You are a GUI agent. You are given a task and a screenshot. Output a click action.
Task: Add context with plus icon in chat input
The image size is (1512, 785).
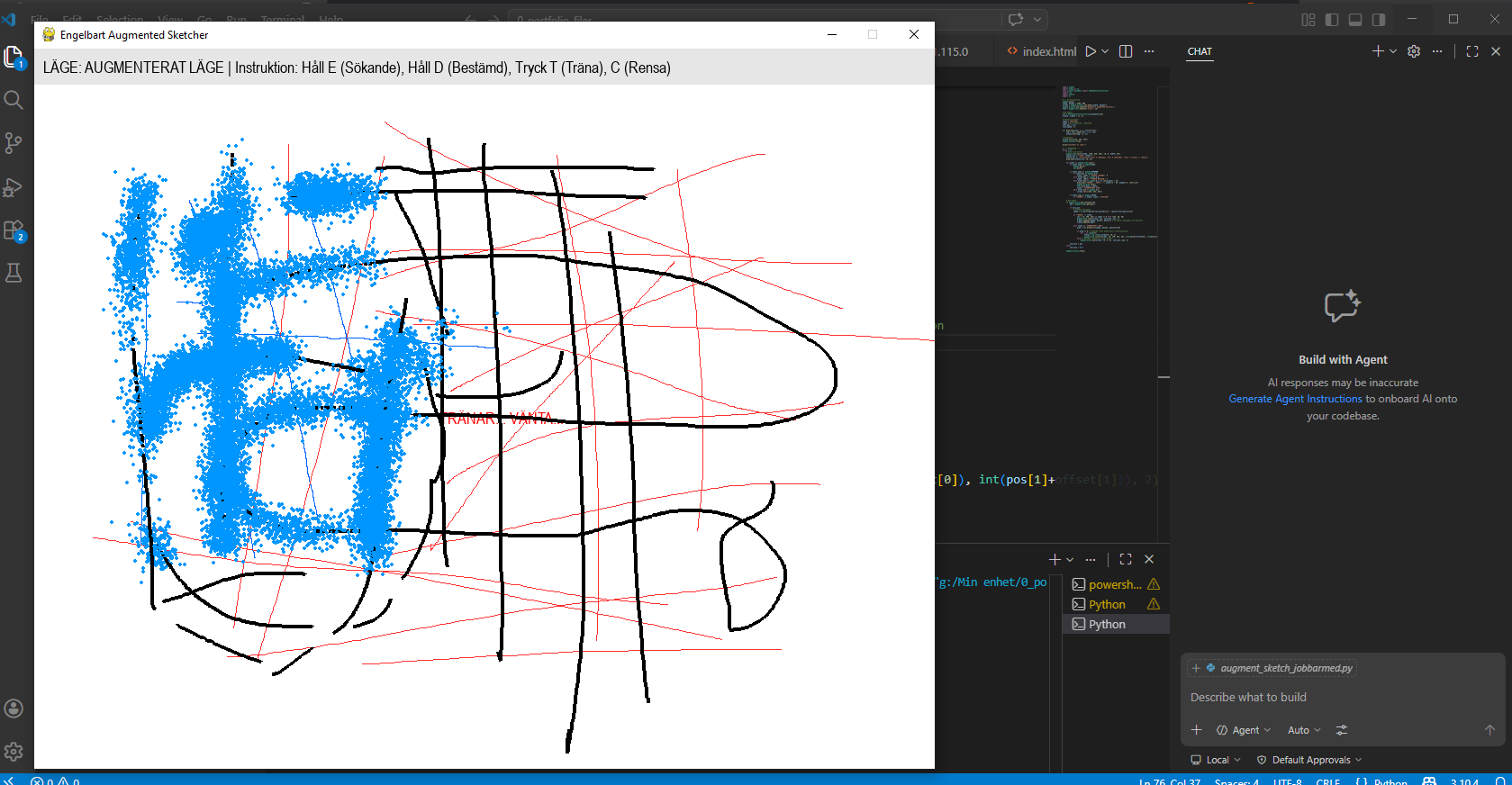click(x=1197, y=730)
